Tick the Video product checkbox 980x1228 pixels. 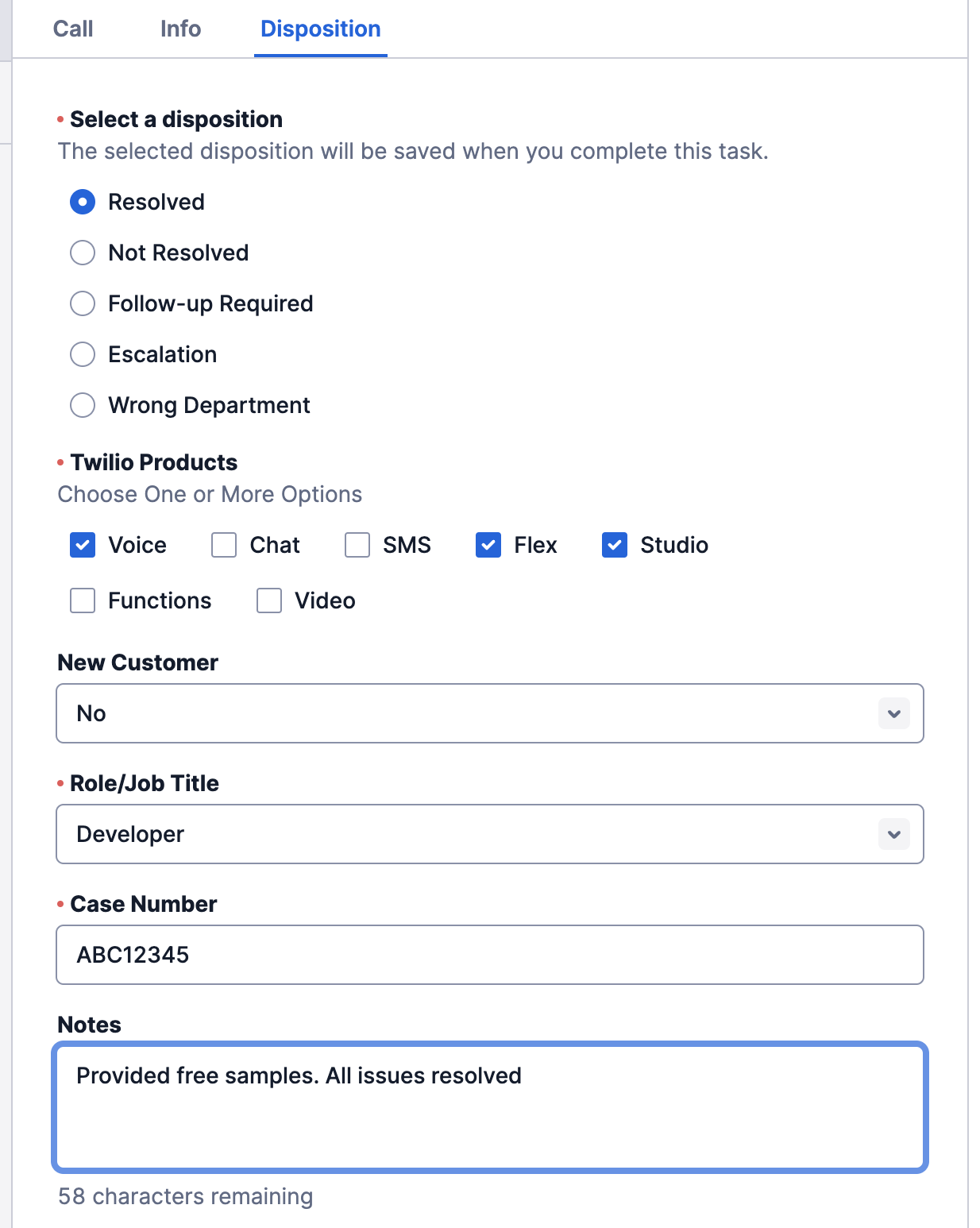coord(269,600)
